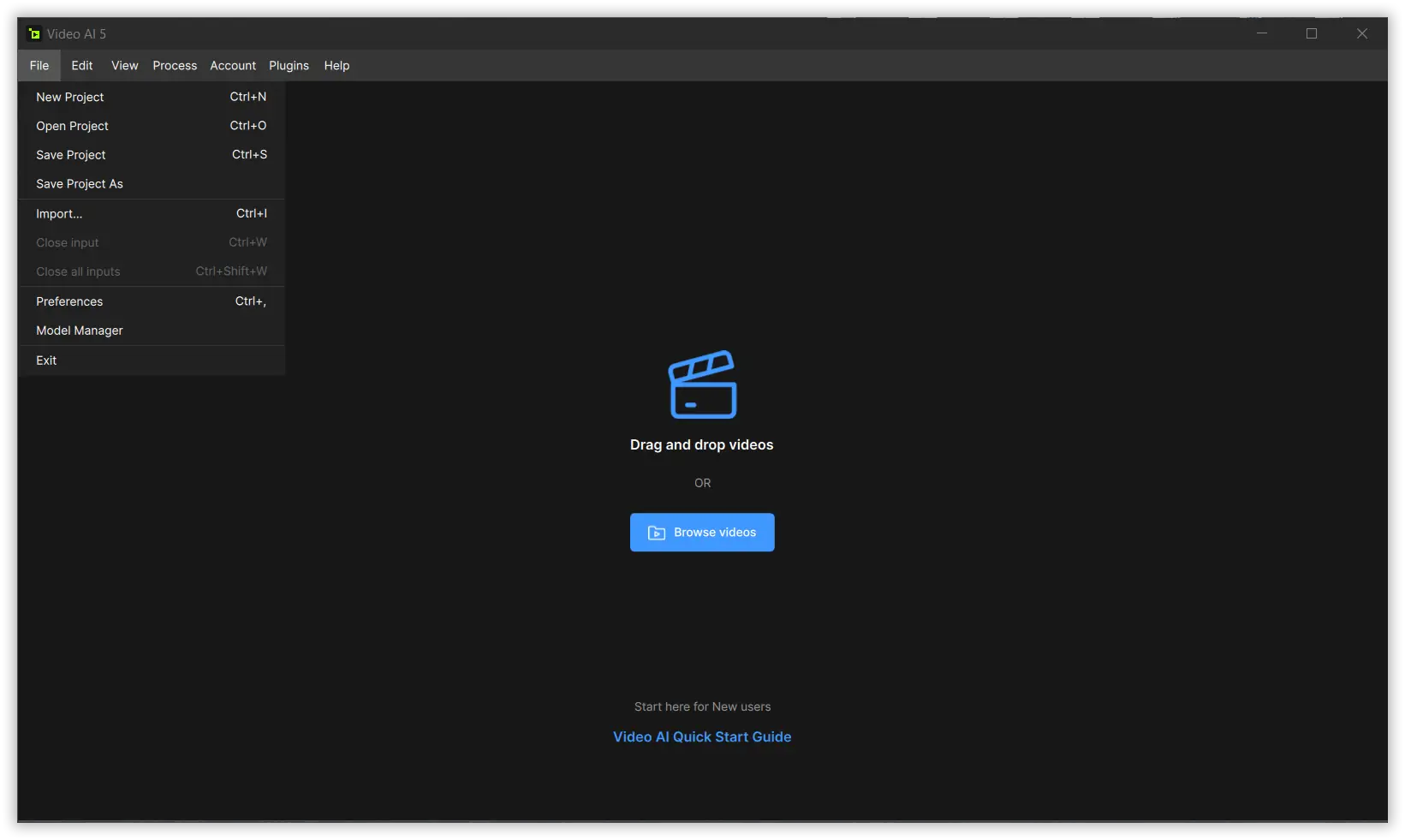Open the File menu
This screenshot has width=1405, height=840.
pos(39,66)
